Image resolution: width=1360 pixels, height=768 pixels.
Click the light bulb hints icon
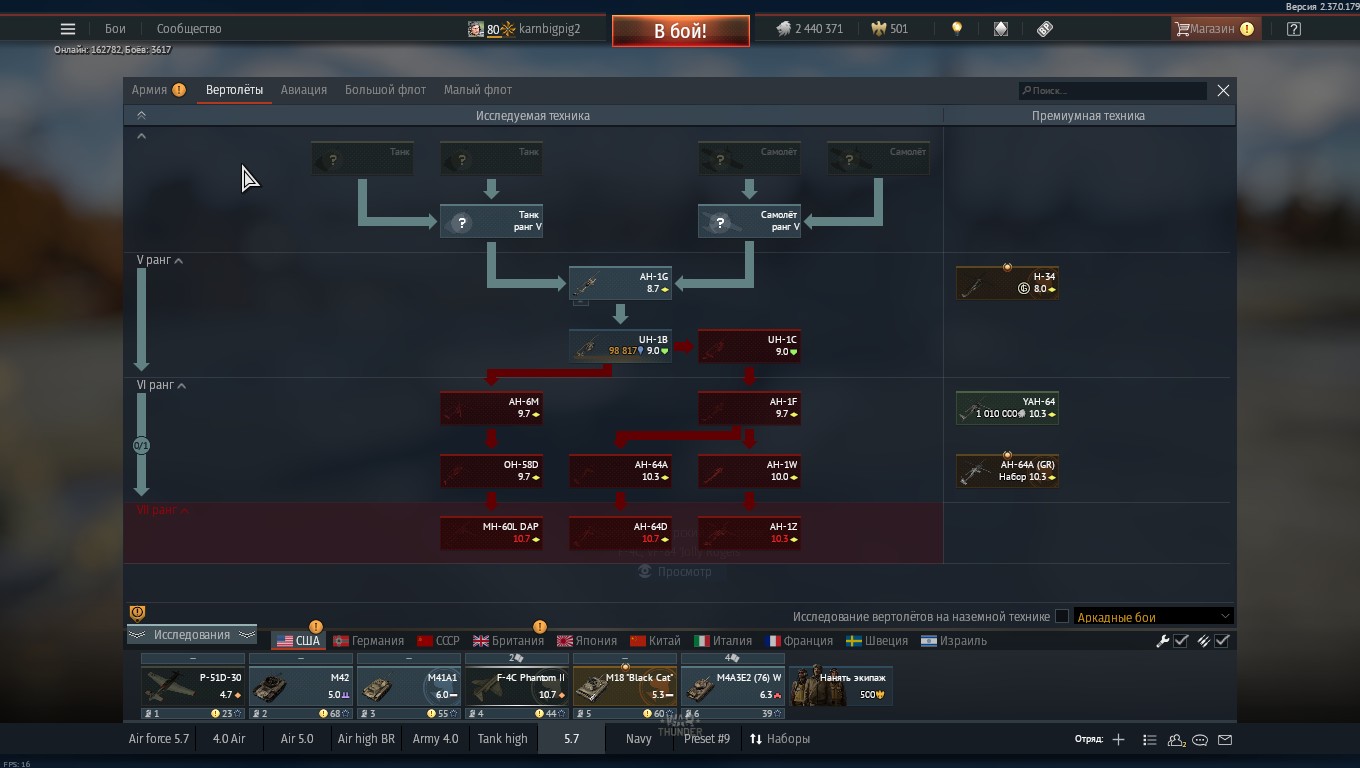pyautogui.click(x=957, y=29)
